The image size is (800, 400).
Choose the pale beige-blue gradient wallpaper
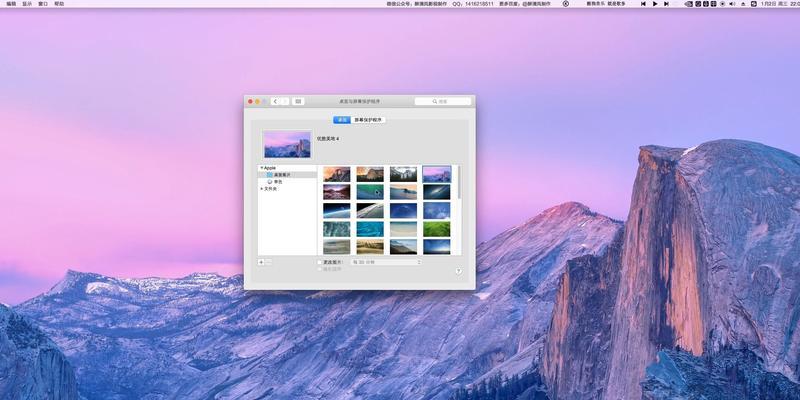403,229
